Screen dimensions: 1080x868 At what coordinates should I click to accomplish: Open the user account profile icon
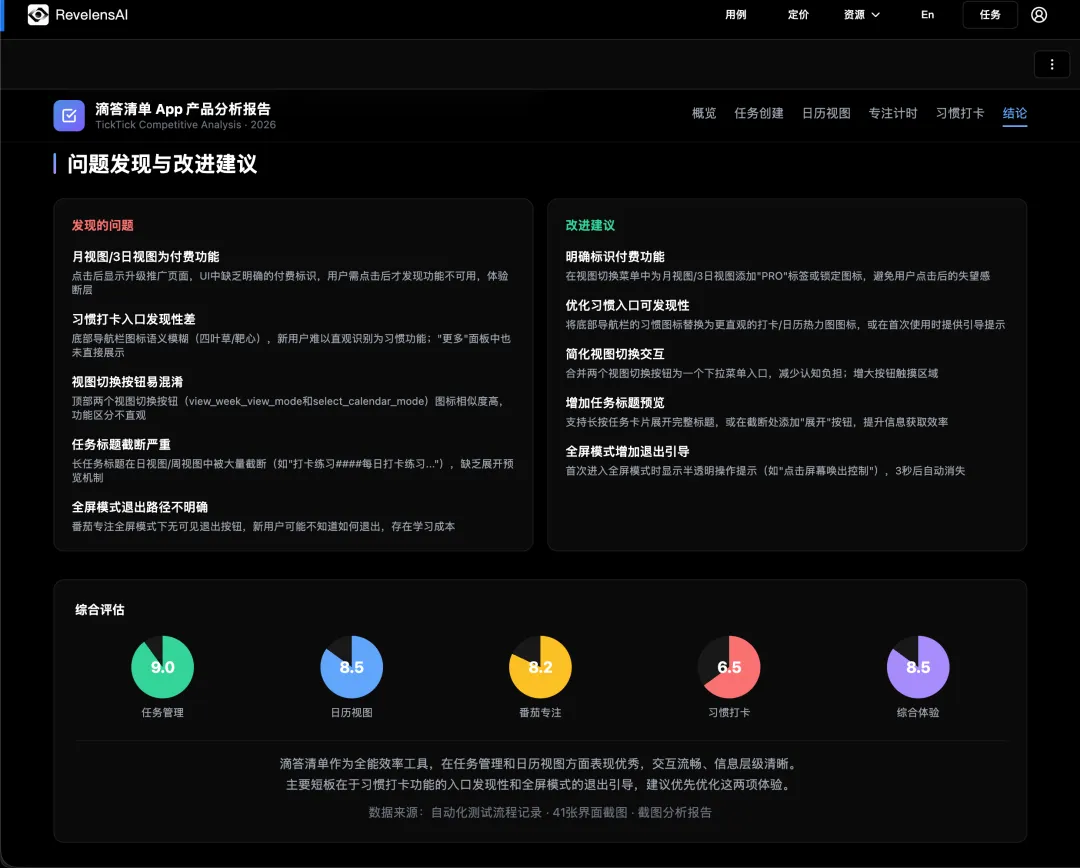pyautogui.click(x=1039, y=14)
